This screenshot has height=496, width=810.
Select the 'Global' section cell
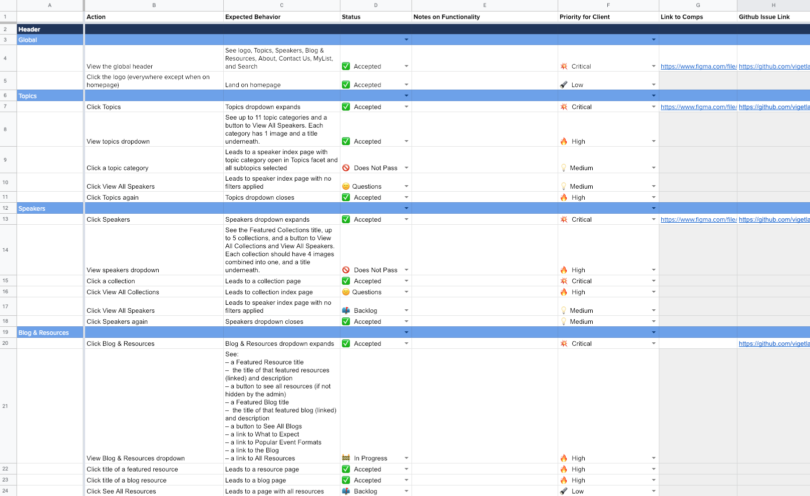[x=50, y=40]
